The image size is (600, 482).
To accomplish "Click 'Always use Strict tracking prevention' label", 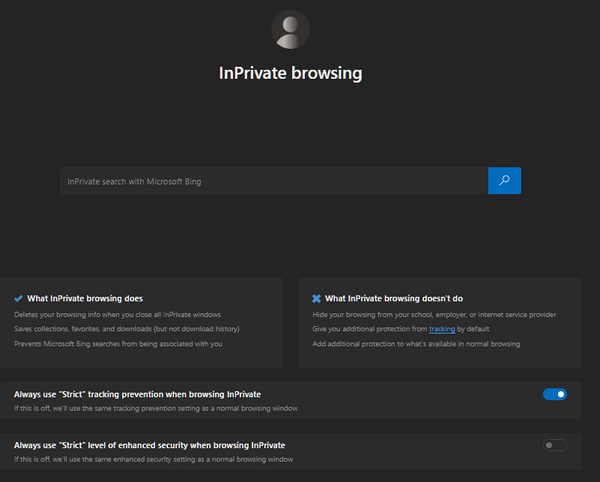I will [x=137, y=394].
